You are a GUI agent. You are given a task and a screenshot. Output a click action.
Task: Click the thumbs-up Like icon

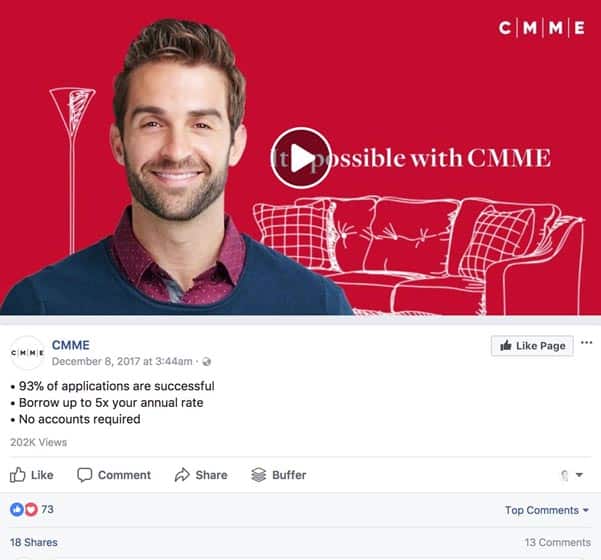pos(18,475)
